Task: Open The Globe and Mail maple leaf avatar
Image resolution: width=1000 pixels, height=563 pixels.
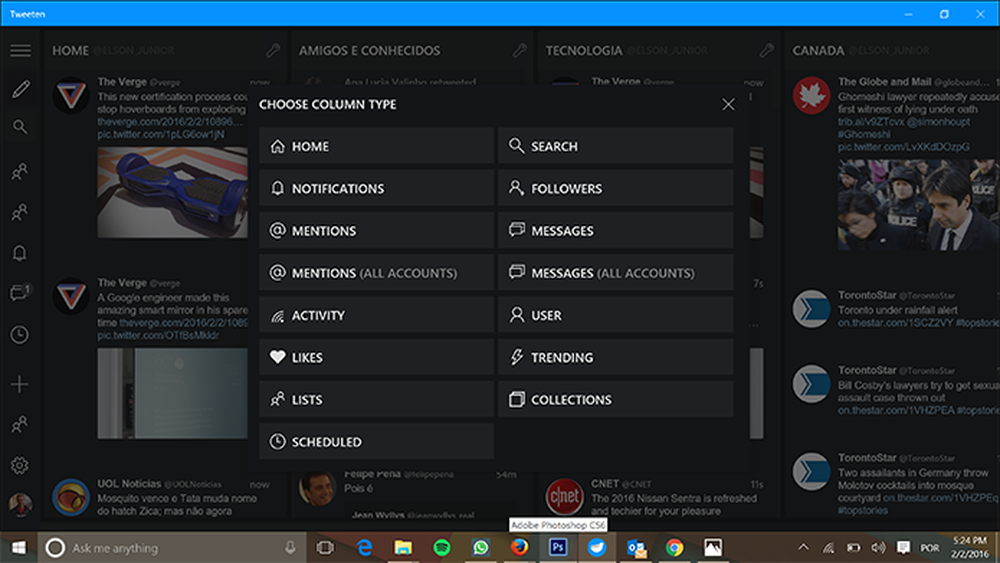Action: (811, 96)
